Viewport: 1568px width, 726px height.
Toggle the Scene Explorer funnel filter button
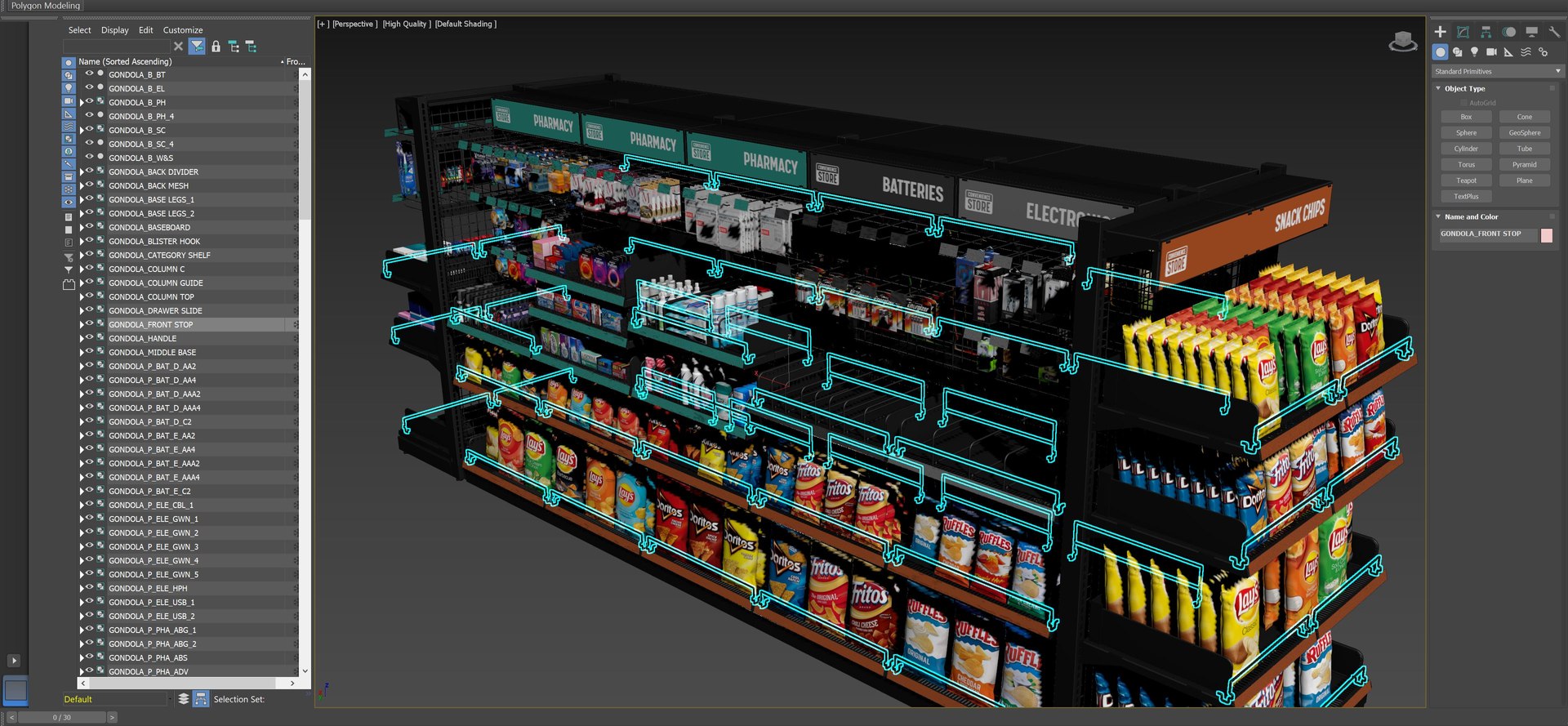pyautogui.click(x=197, y=47)
